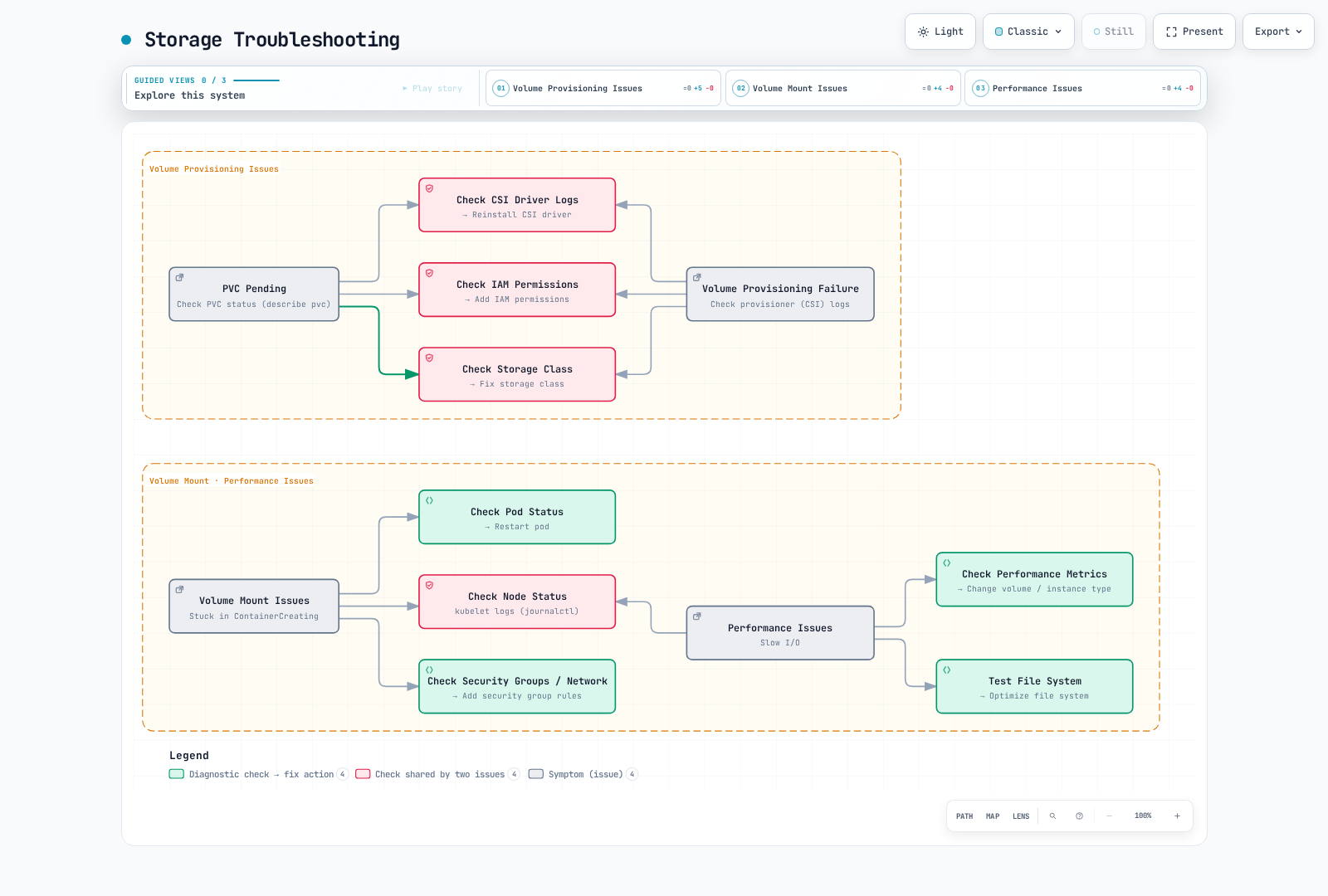
Task: Click the Storage Troubleshooting title
Action: tap(272, 40)
